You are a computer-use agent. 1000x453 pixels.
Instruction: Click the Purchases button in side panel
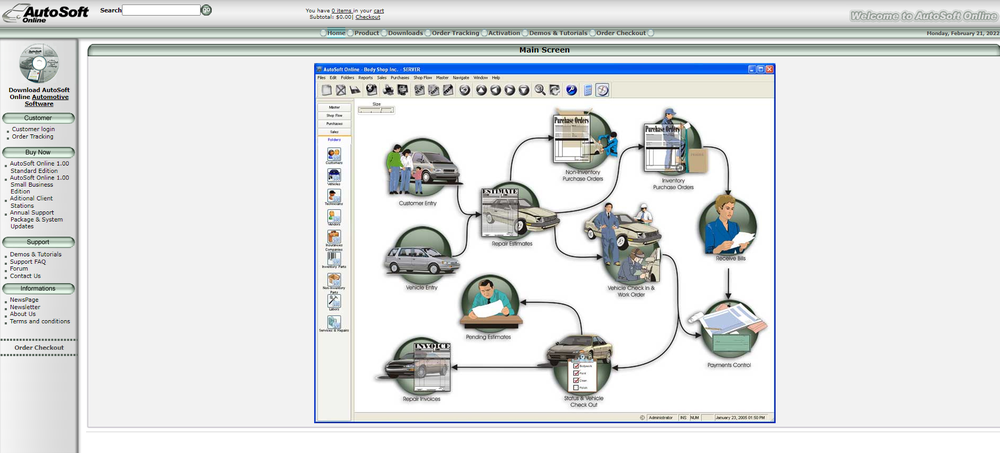coord(334,124)
